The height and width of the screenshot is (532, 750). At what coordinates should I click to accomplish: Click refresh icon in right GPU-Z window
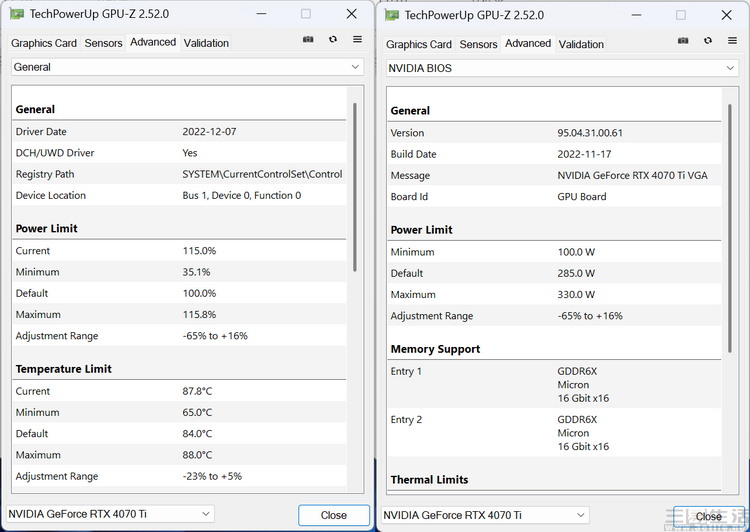(x=708, y=41)
